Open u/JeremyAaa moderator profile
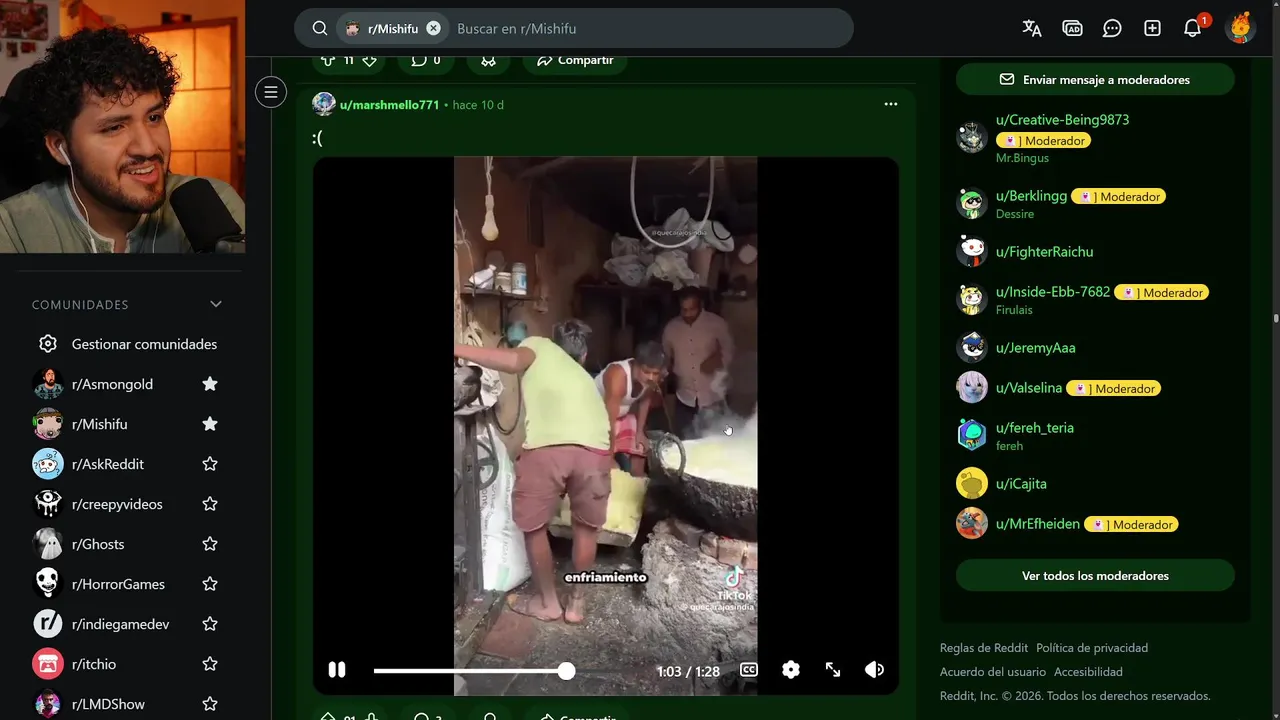This screenshot has height=720, width=1280. coord(1036,348)
